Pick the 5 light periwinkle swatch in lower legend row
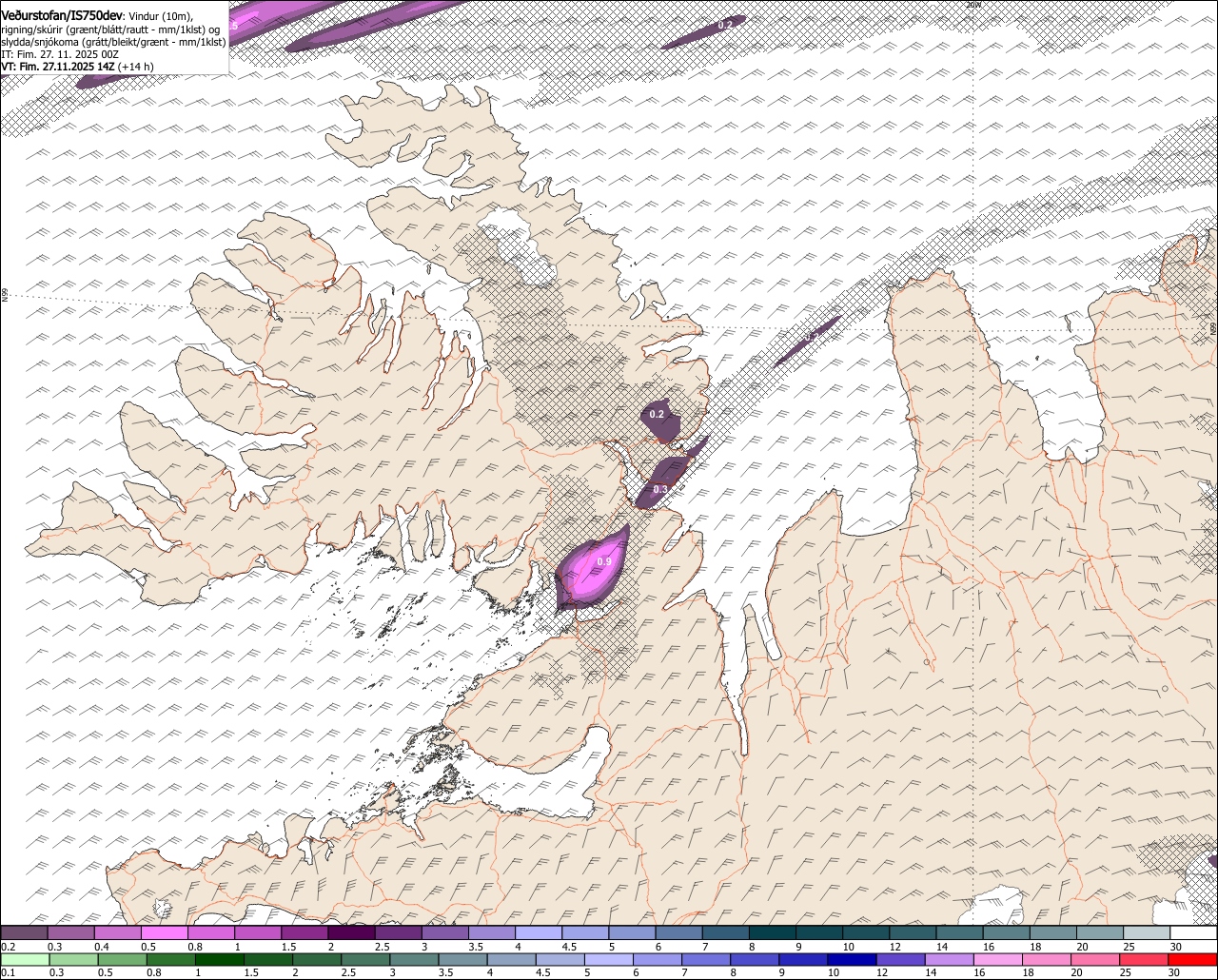This screenshot has width=1218, height=980. (x=607, y=959)
